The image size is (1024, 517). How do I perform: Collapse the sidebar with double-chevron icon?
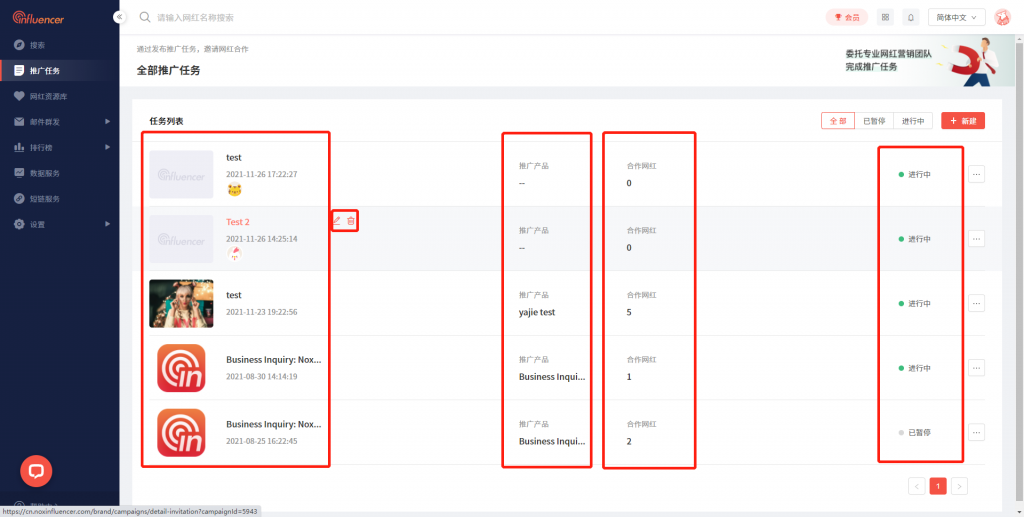[x=120, y=17]
